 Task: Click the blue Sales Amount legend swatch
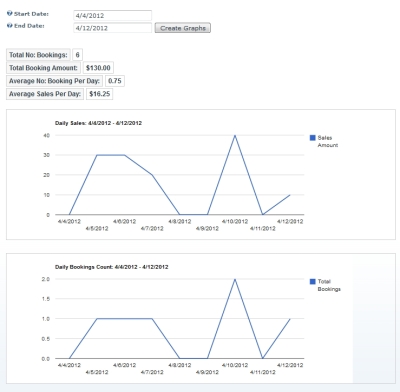(313, 138)
